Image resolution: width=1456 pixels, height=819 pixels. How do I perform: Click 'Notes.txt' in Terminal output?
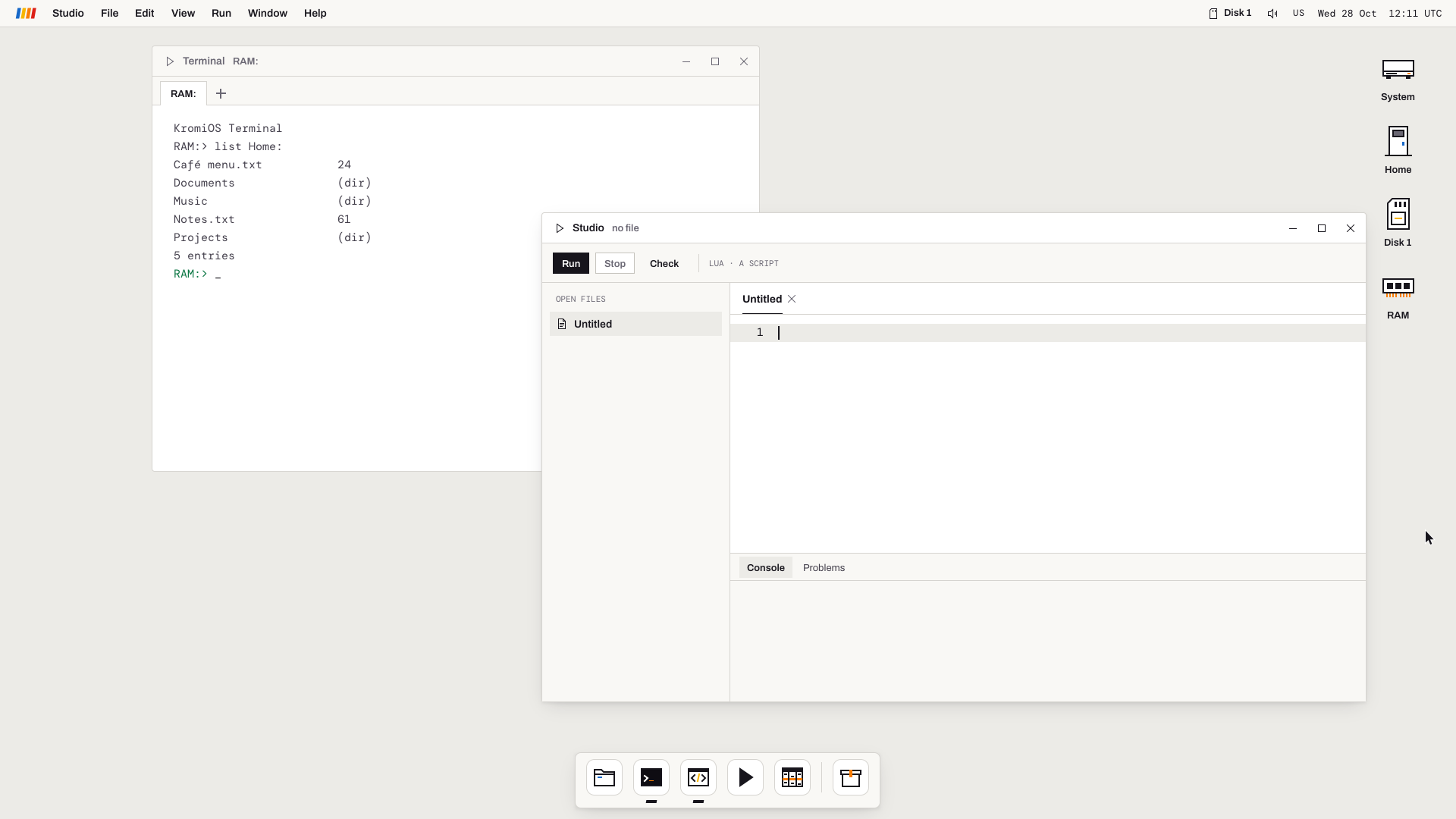204,219
